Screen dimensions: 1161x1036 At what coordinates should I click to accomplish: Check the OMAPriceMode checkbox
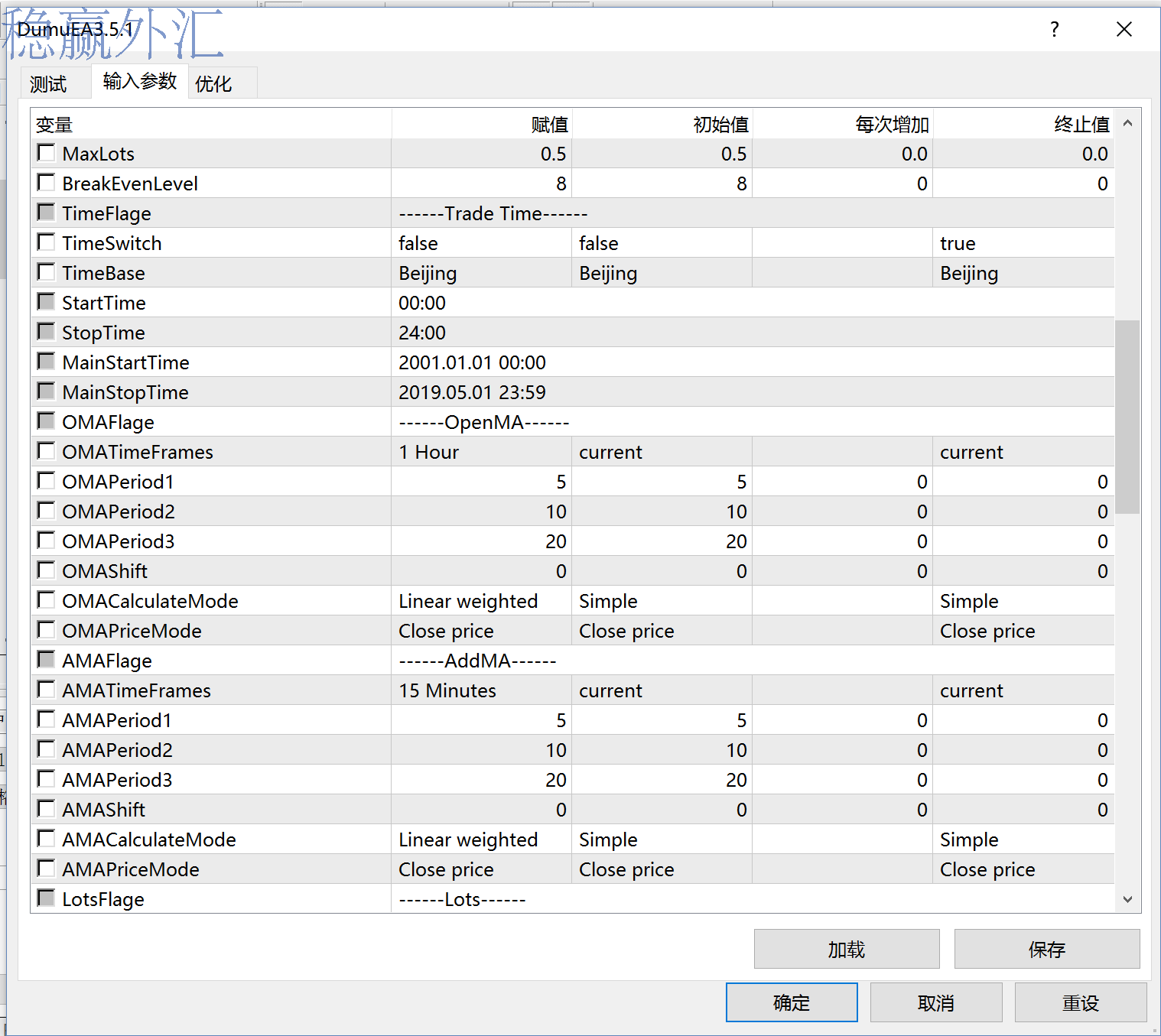pos(46,630)
